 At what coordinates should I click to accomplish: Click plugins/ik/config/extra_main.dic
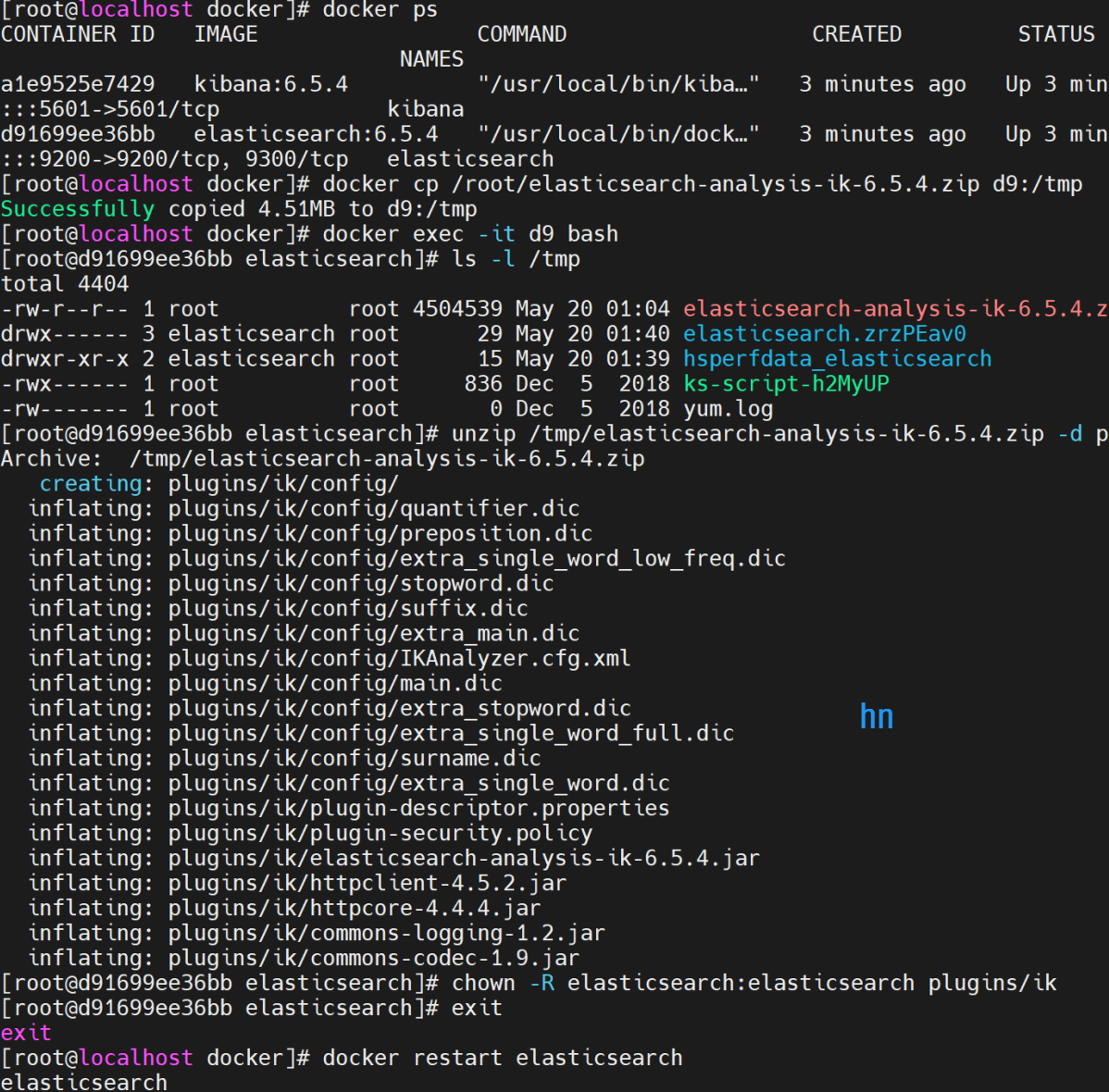pos(374,634)
